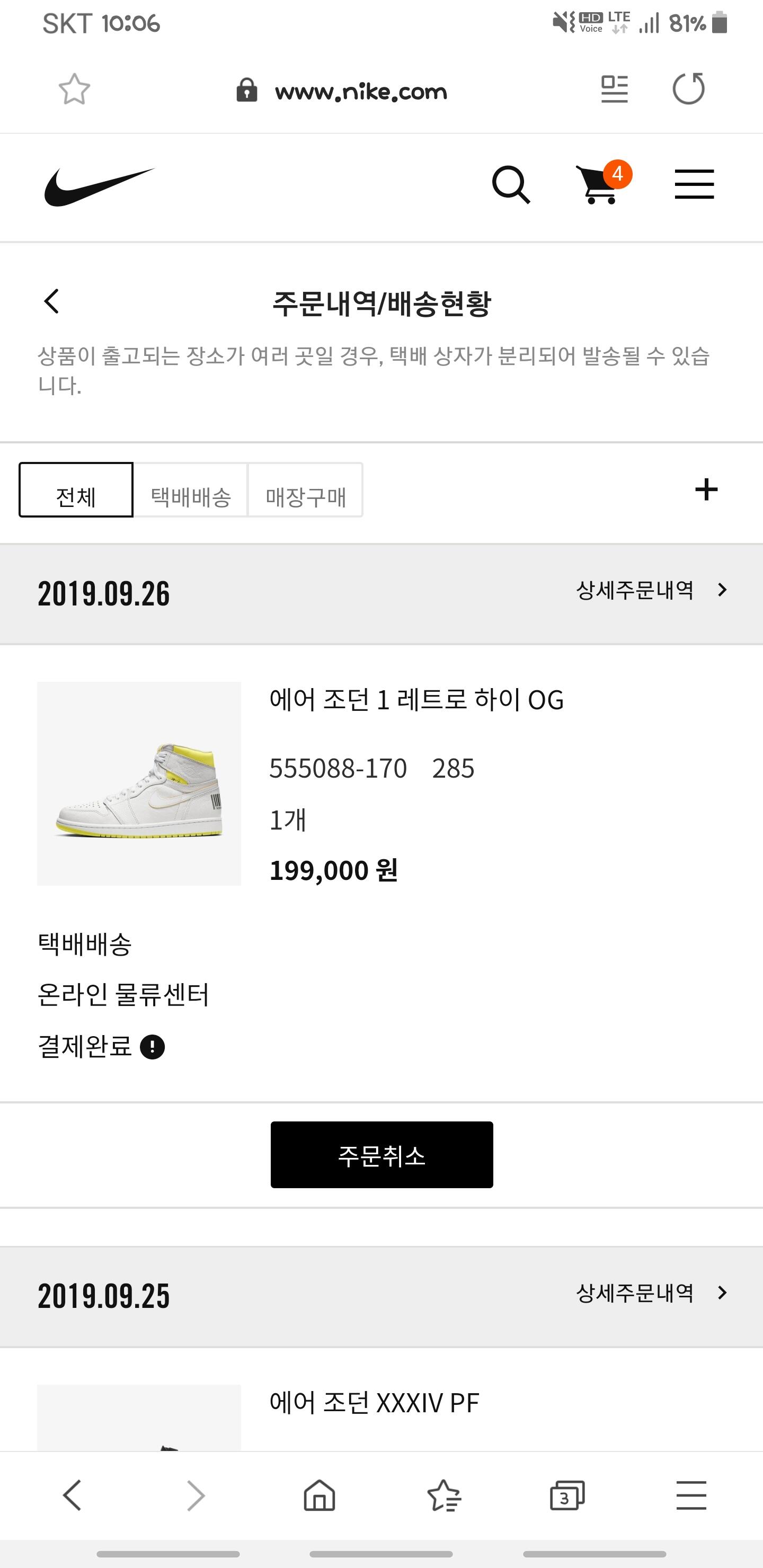The height and width of the screenshot is (1568, 763).
Task: Expand filters with the plus icon
Action: [x=706, y=489]
